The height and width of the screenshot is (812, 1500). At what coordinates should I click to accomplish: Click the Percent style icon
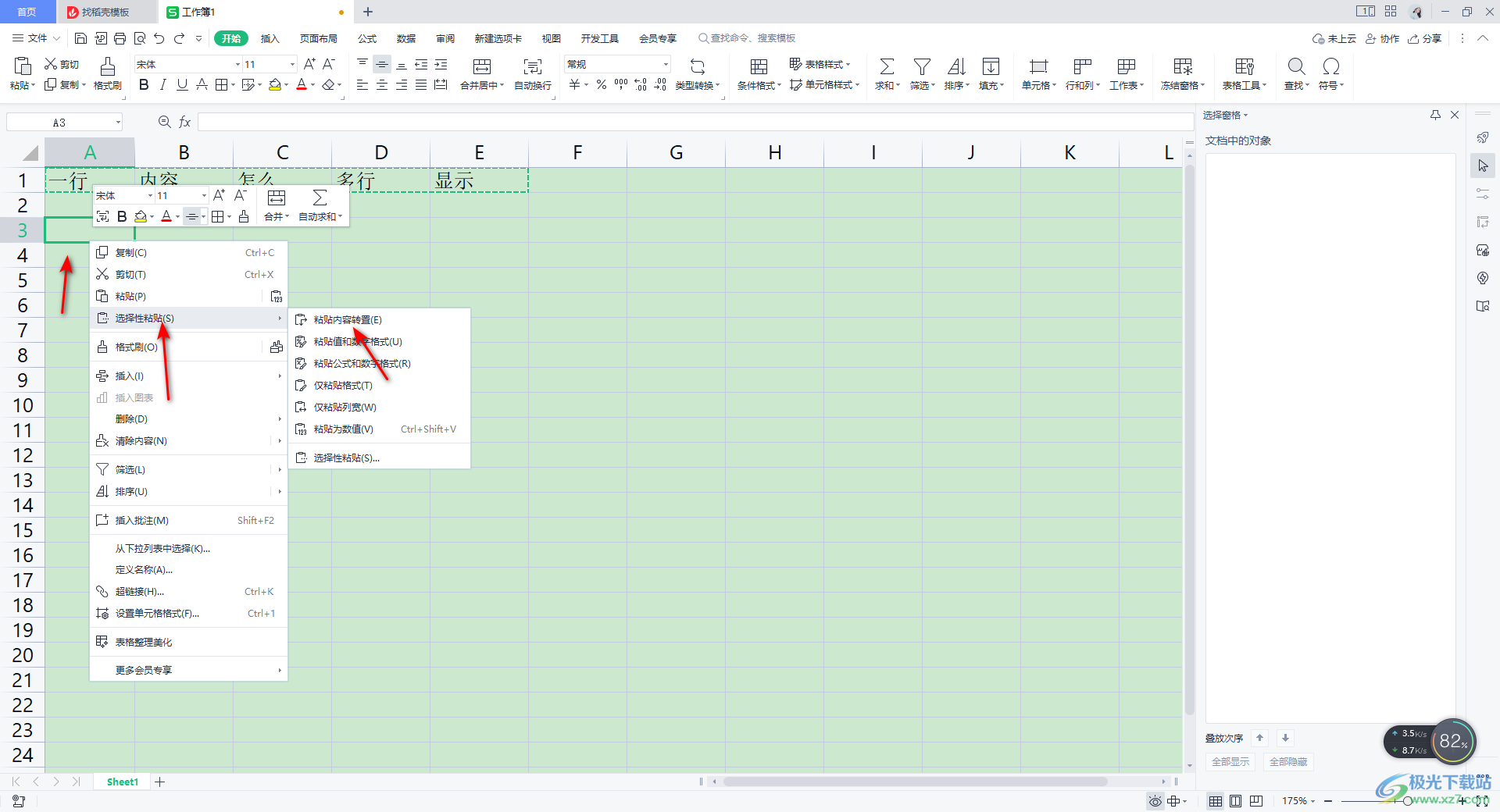click(602, 84)
